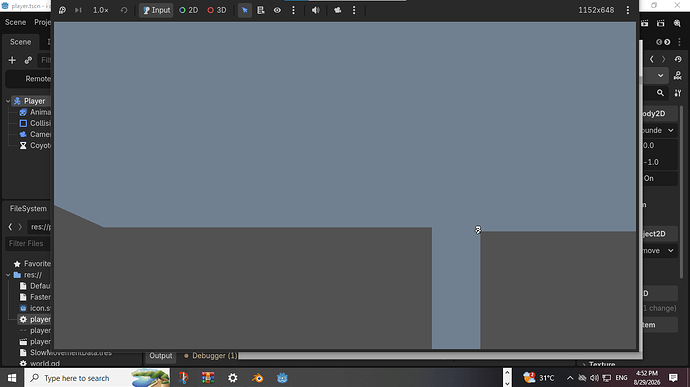The image size is (690, 387).
Task: Select the SlowMovementData.tres file
Action: click(65, 353)
